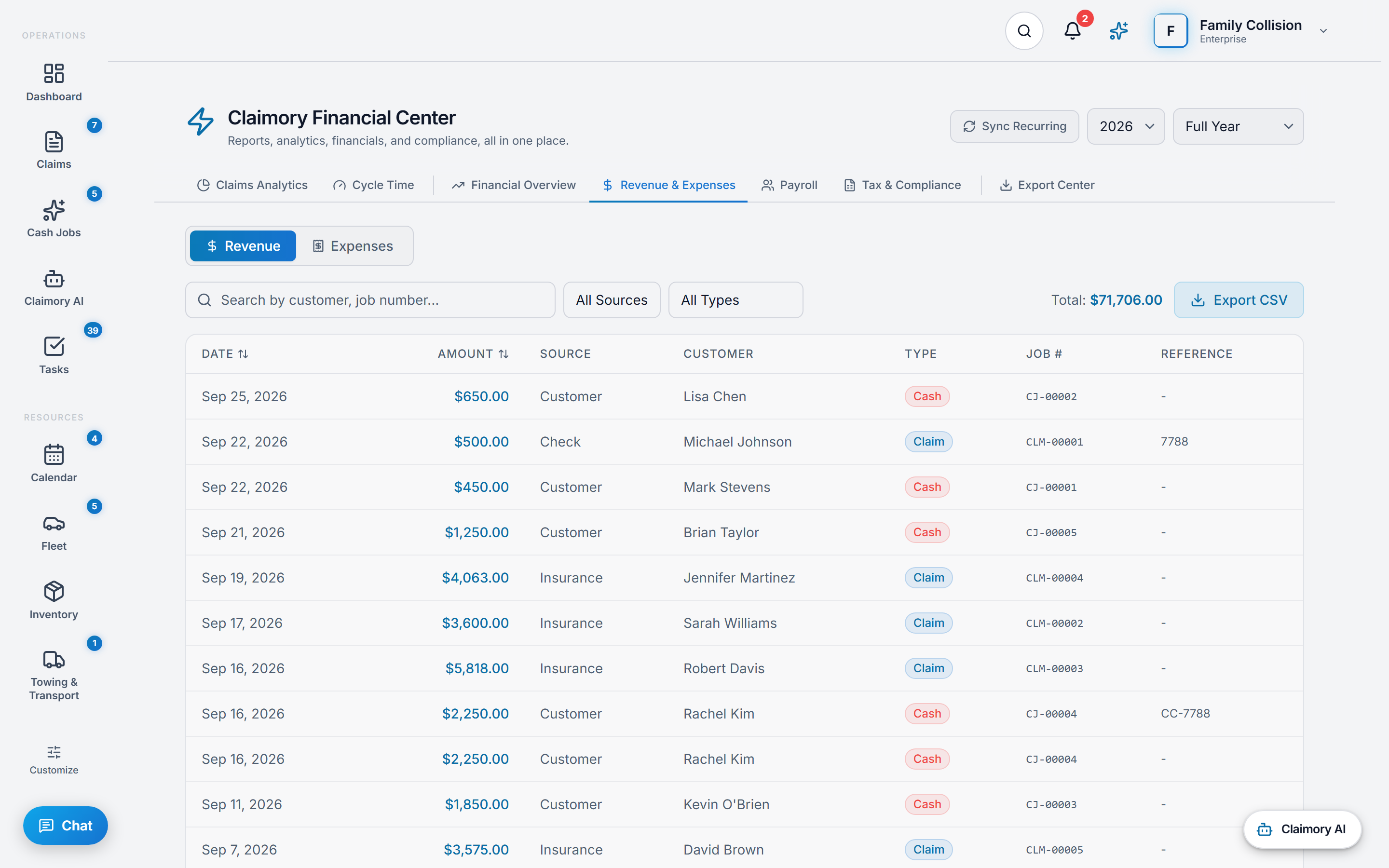Screen dimensions: 1389x868
Task: Click the search magnifier in header
Action: (x=1024, y=31)
